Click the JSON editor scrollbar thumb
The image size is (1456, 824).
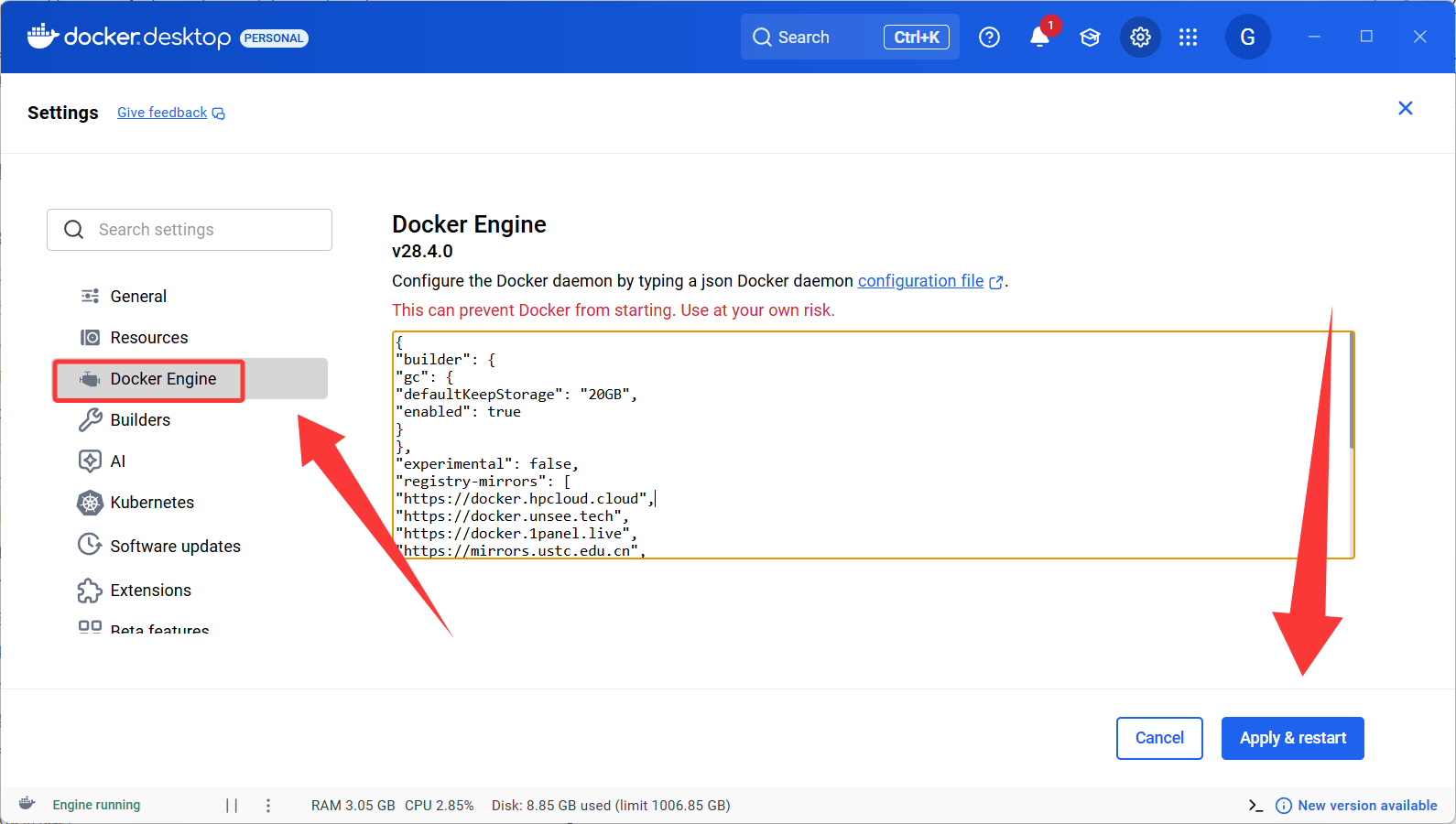(x=1351, y=391)
